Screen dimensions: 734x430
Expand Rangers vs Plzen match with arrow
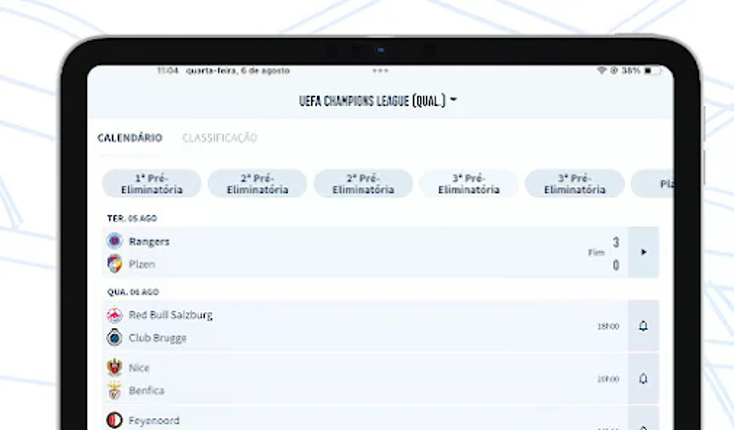[x=643, y=253]
